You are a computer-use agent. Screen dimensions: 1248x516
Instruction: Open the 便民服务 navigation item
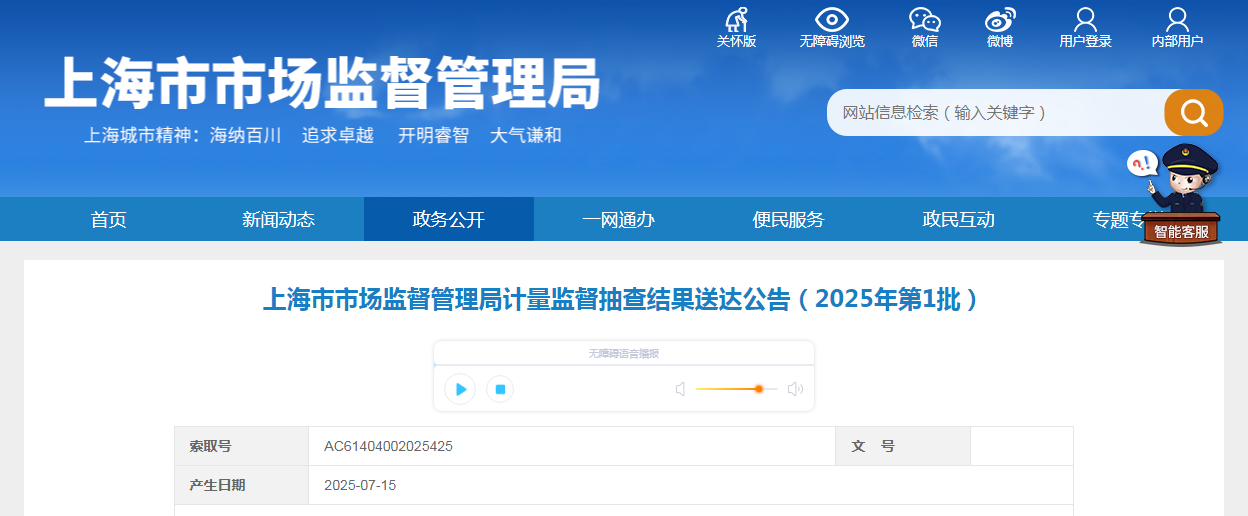789,219
